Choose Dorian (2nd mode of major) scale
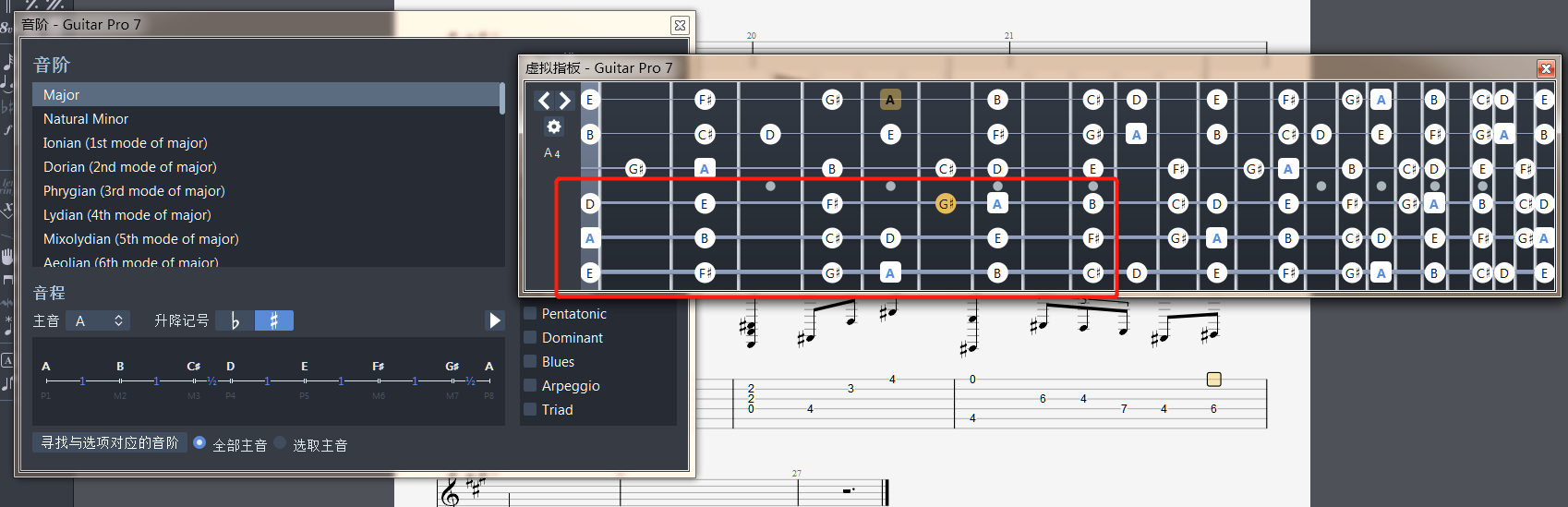Image resolution: width=1568 pixels, height=507 pixels. [x=129, y=167]
